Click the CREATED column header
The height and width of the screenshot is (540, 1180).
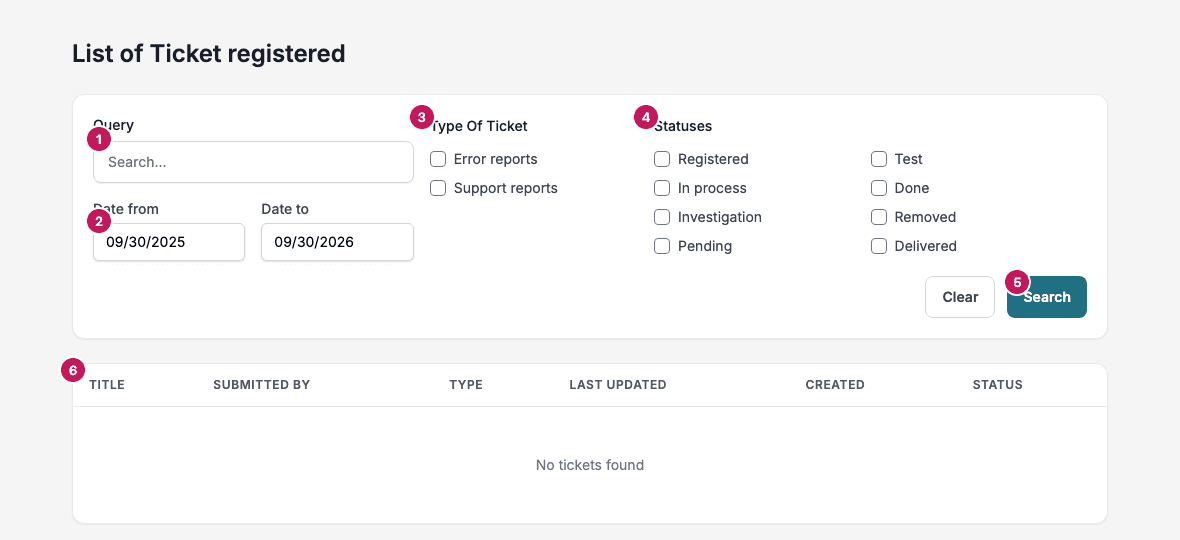coord(835,385)
